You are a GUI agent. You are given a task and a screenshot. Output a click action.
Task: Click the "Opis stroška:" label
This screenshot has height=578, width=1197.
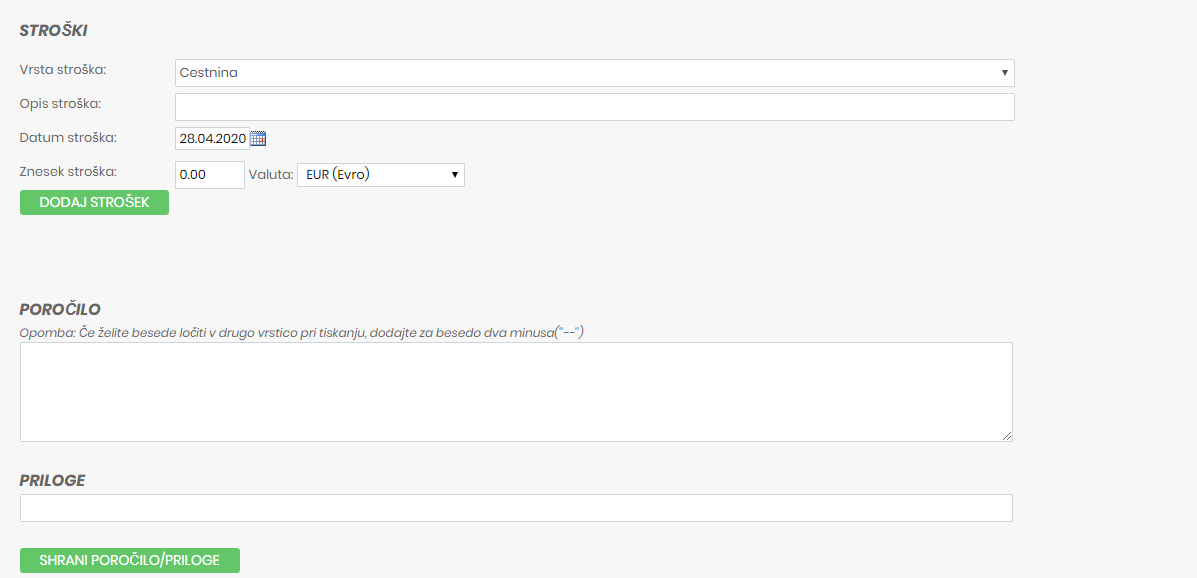61,103
